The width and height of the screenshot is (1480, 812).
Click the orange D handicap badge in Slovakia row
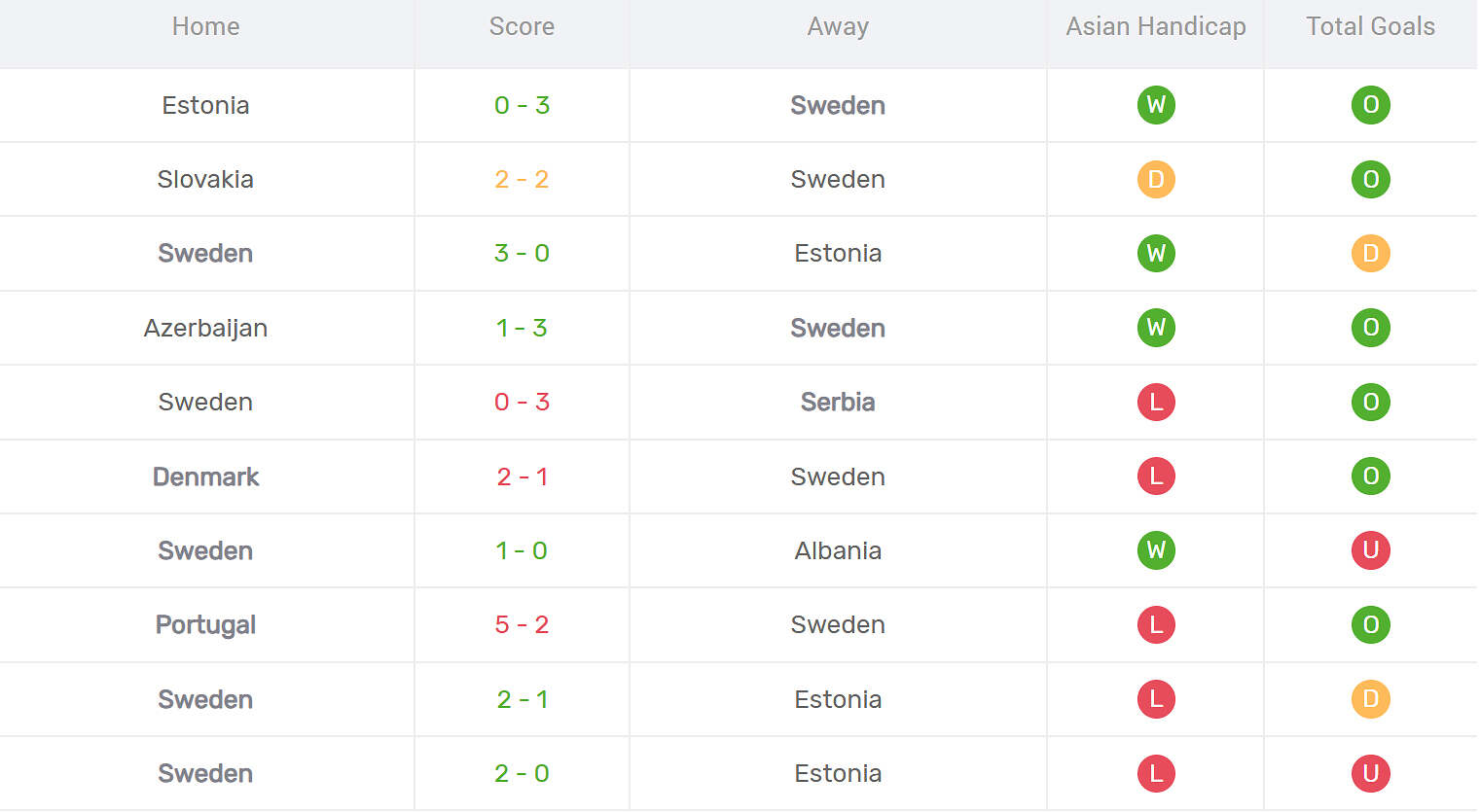[x=1156, y=179]
